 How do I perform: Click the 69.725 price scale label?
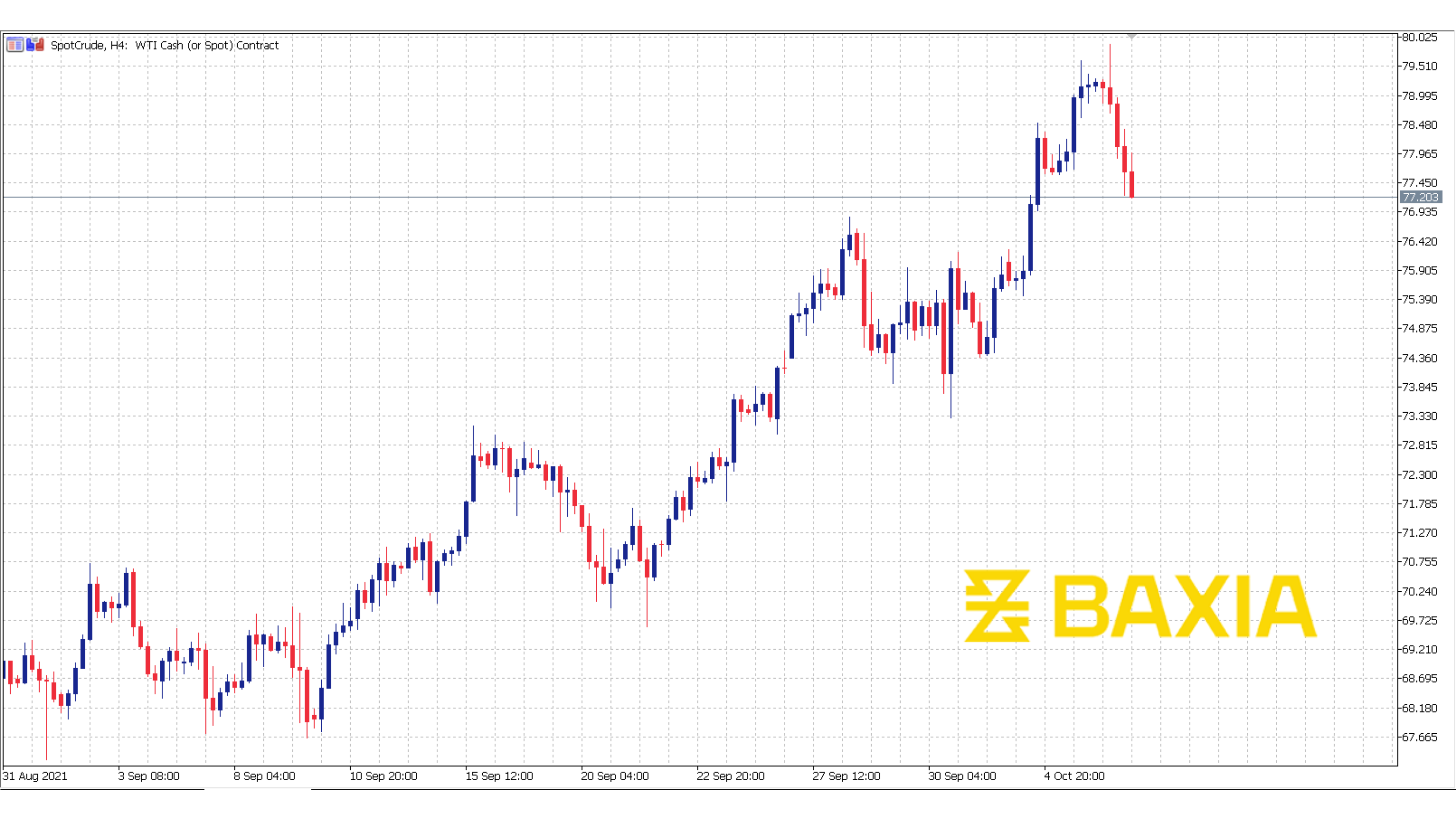[1419, 621]
